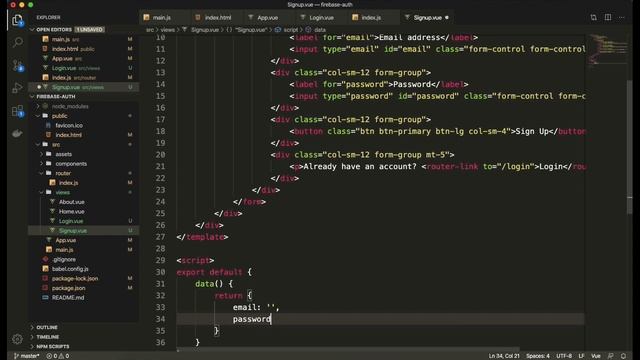Click the editor vertical scrollbar
Image resolution: width=640 pixels, height=360 pixels.
[x=629, y=147]
